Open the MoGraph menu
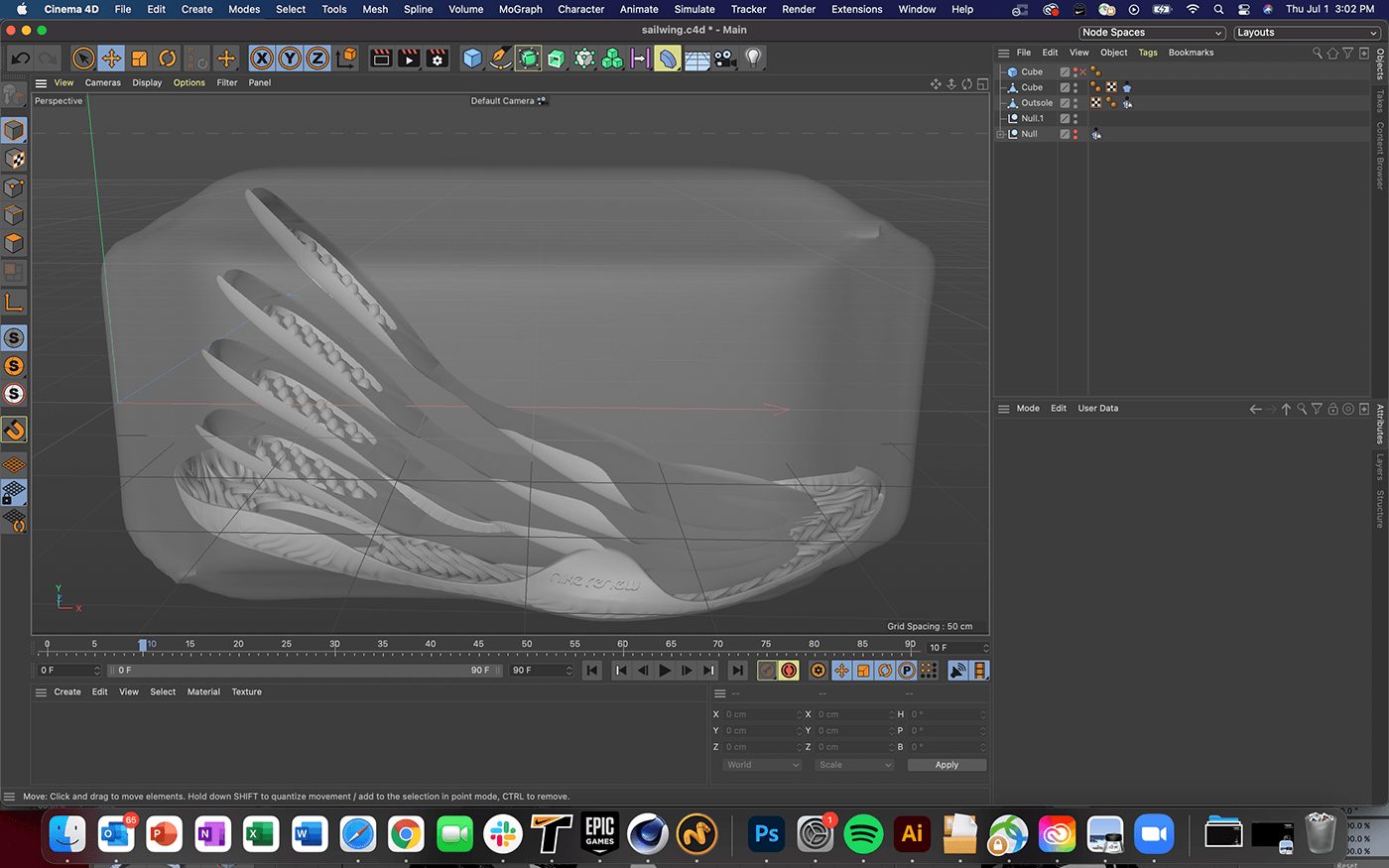Image resolution: width=1389 pixels, height=868 pixels. click(x=520, y=9)
